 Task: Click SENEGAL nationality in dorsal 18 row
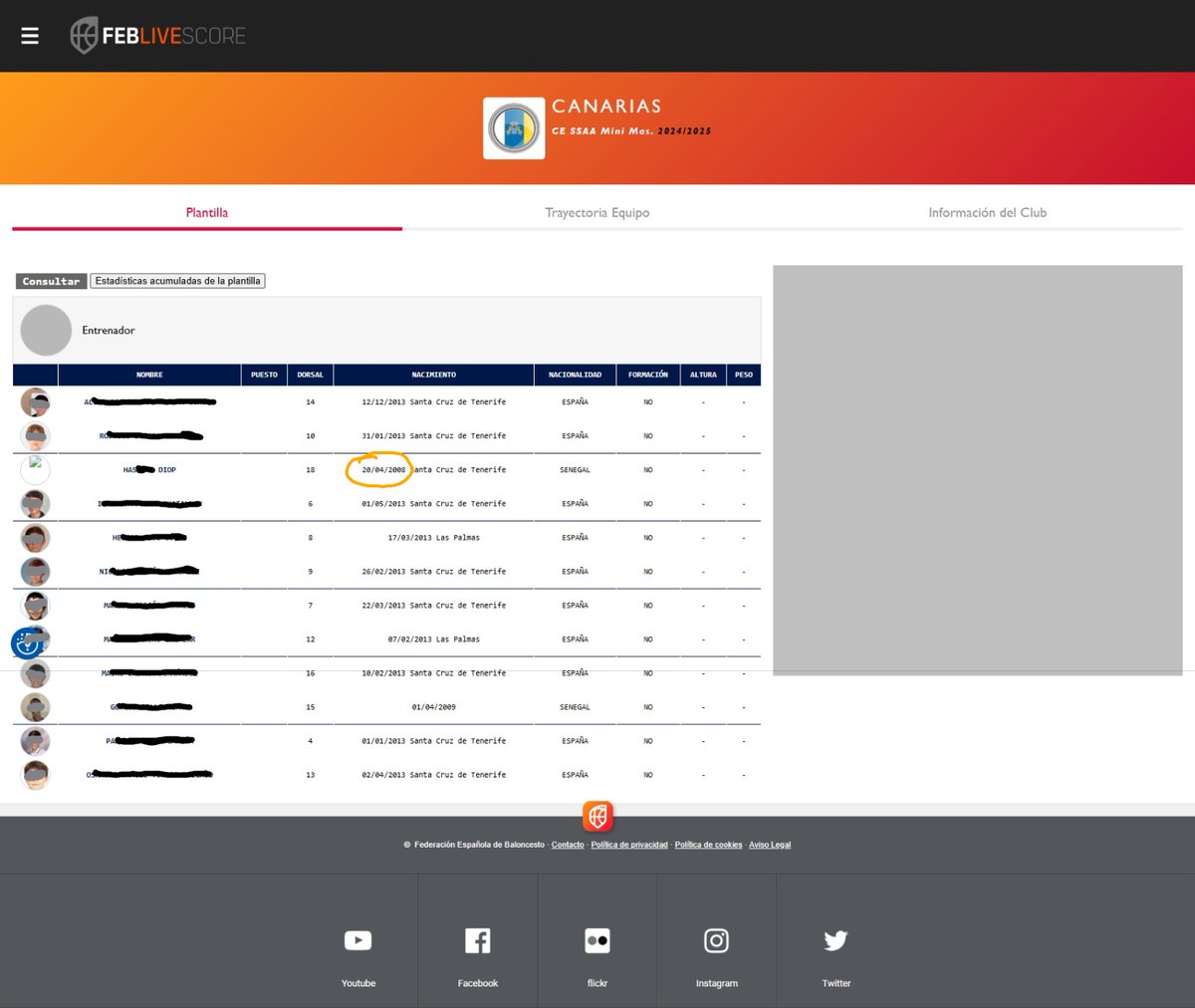point(575,470)
